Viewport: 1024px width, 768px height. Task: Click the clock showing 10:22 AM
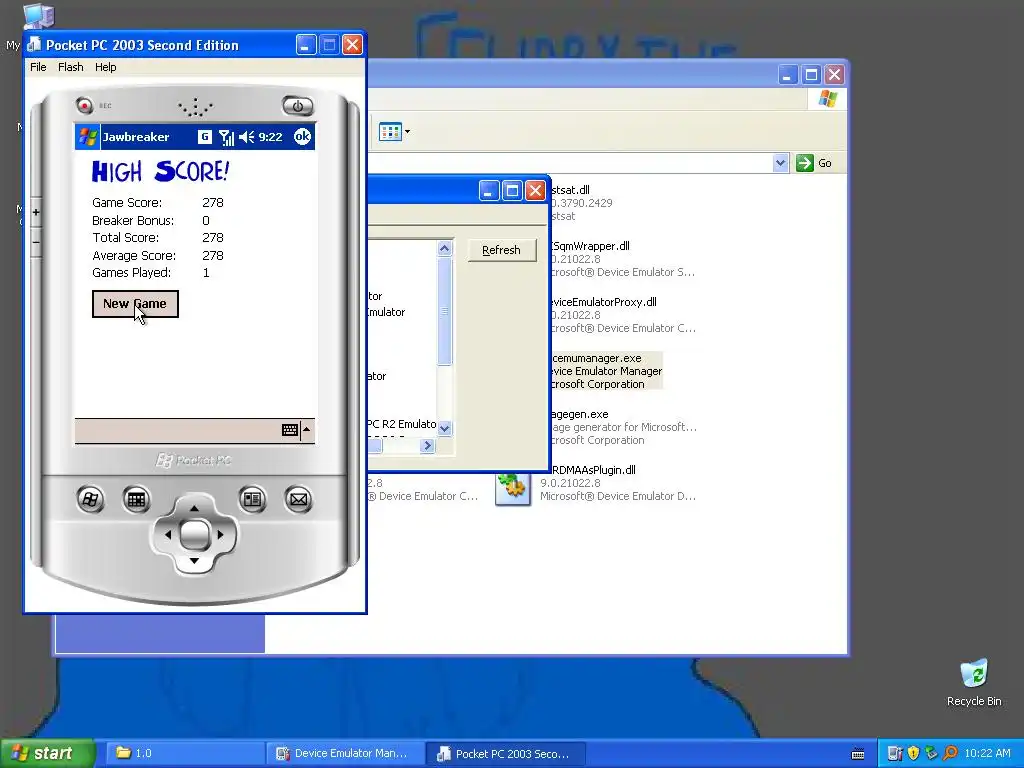click(x=987, y=754)
